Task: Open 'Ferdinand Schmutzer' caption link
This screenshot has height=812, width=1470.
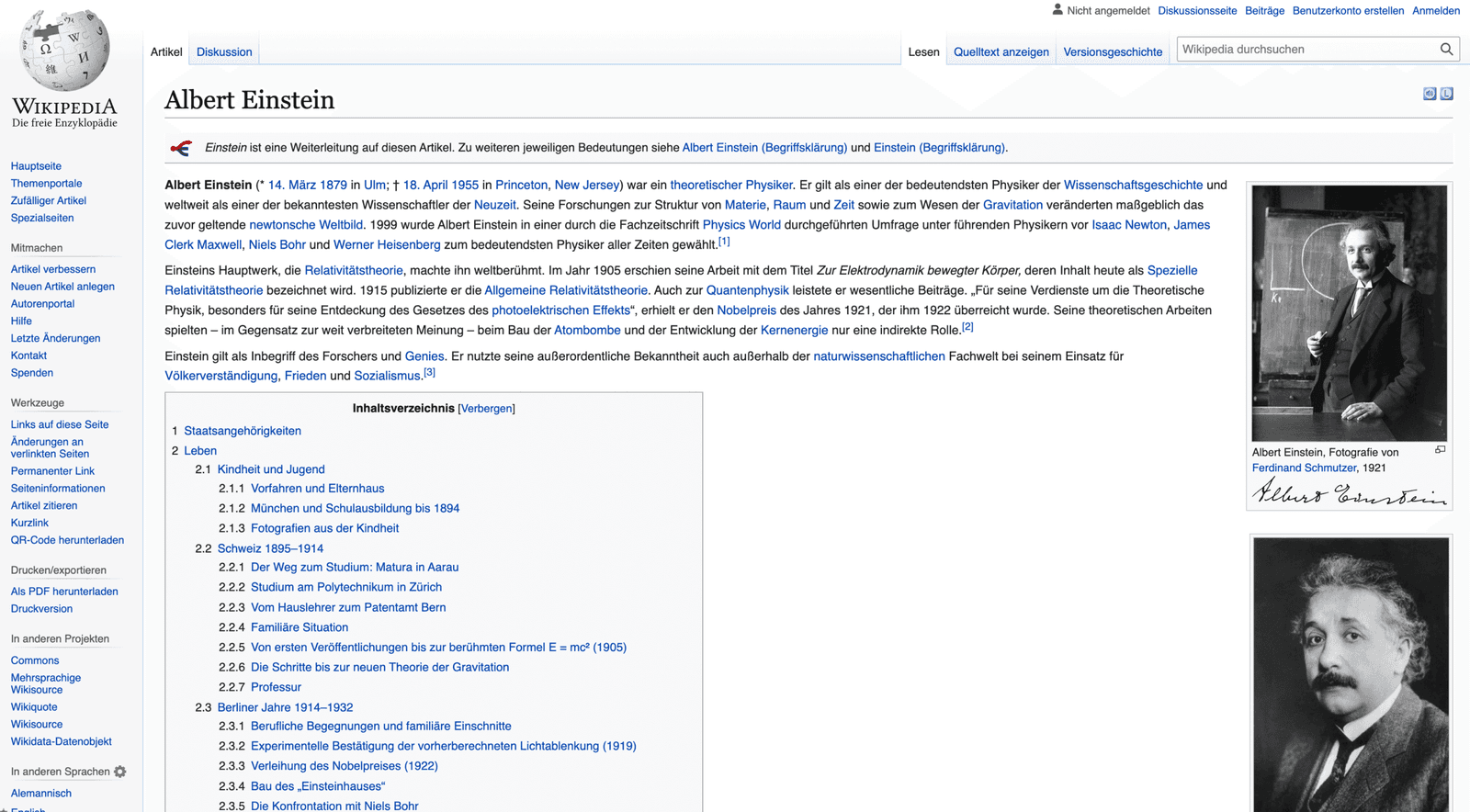Action: 1304,468
